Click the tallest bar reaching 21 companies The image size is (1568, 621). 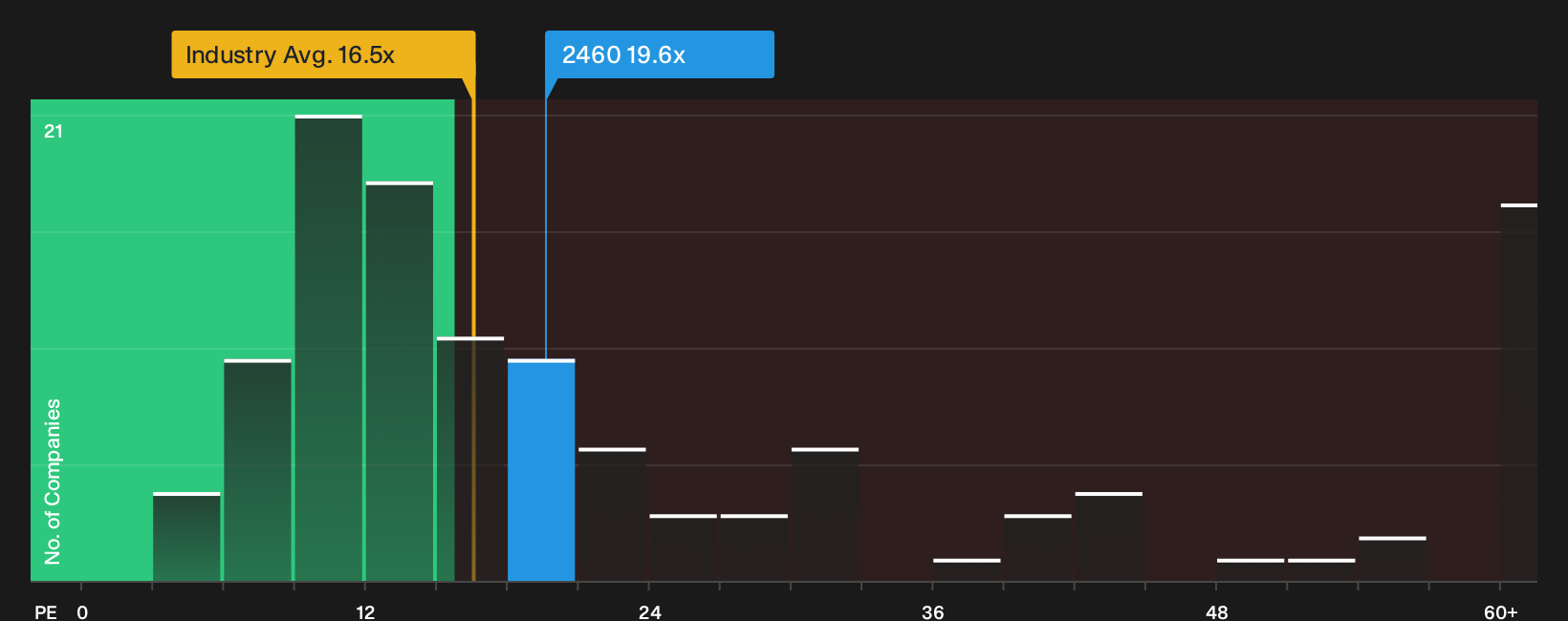point(329,348)
